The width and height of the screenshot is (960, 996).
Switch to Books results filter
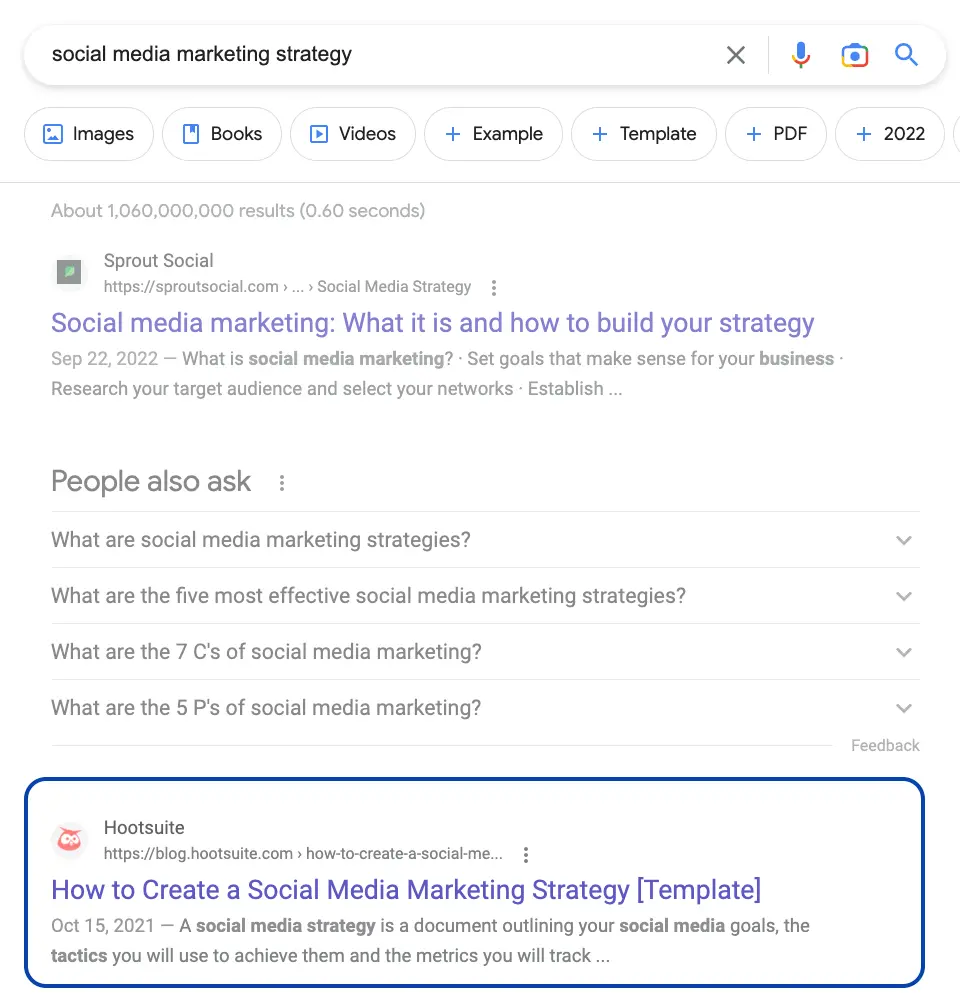(222, 134)
